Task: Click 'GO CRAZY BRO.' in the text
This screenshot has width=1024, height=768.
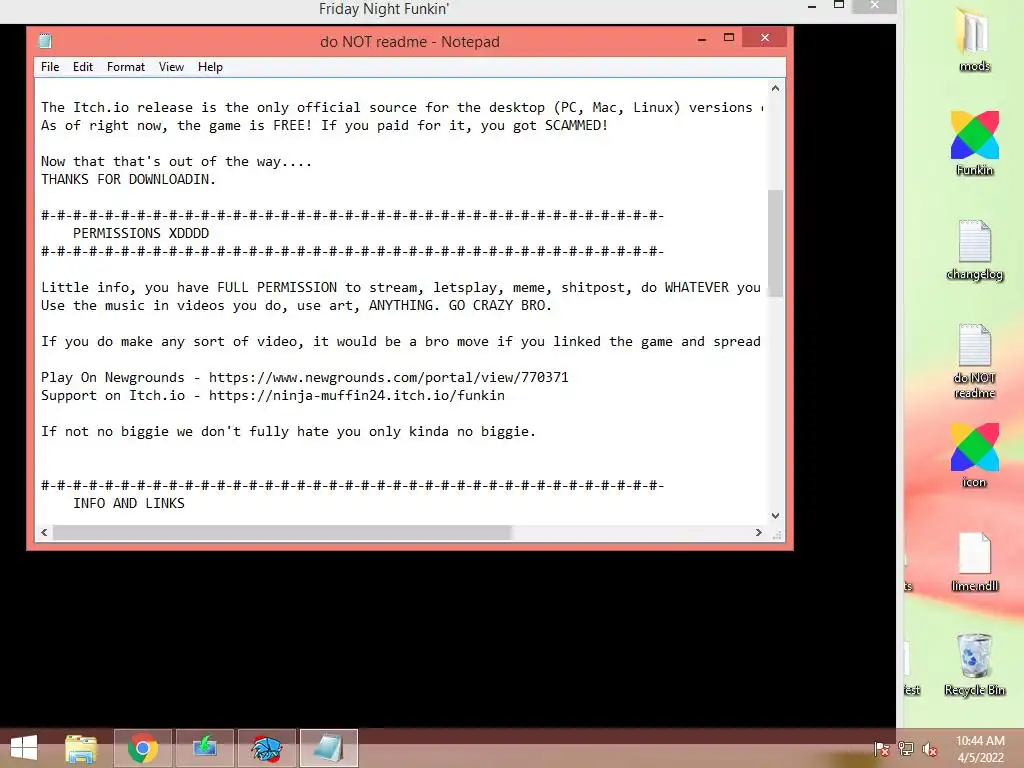Action: (x=500, y=306)
